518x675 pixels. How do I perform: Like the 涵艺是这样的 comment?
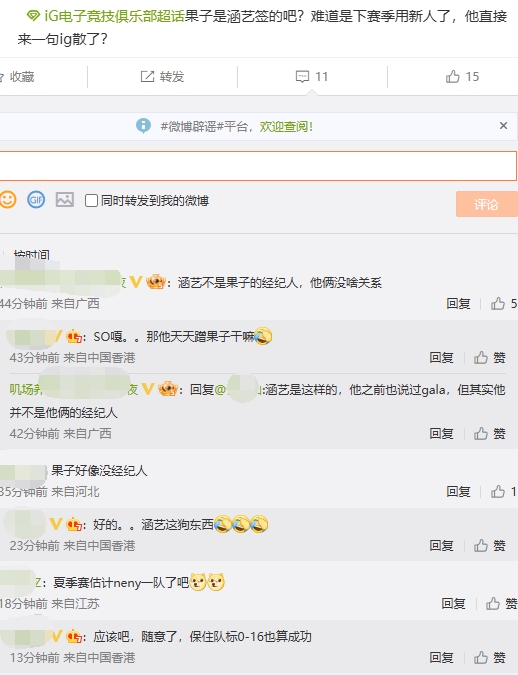(x=490, y=433)
